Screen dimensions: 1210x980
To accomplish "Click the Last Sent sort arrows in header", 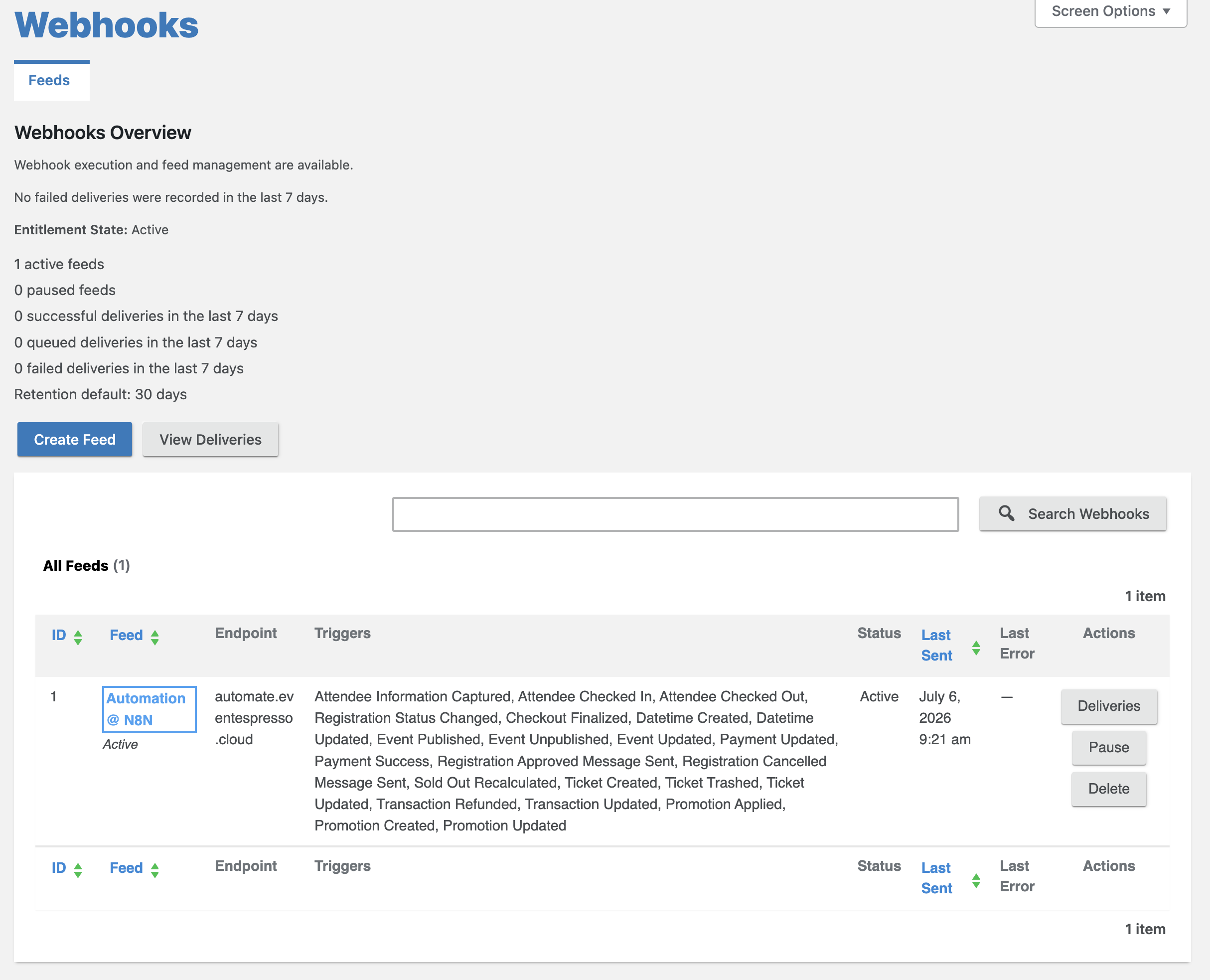I will [x=976, y=648].
